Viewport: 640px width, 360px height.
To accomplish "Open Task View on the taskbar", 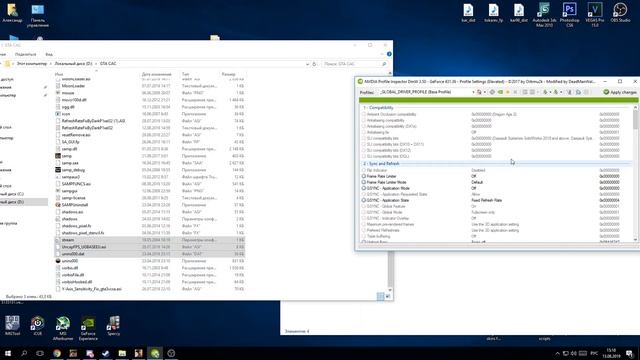I will pos(40,353).
